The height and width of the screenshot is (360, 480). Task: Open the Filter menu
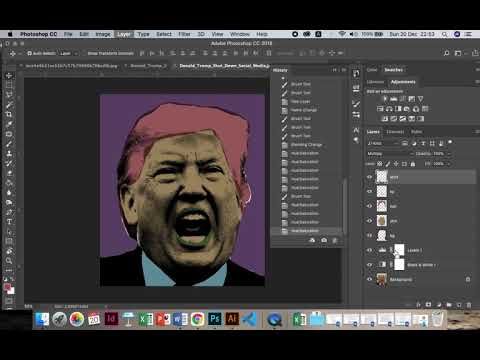(184, 34)
